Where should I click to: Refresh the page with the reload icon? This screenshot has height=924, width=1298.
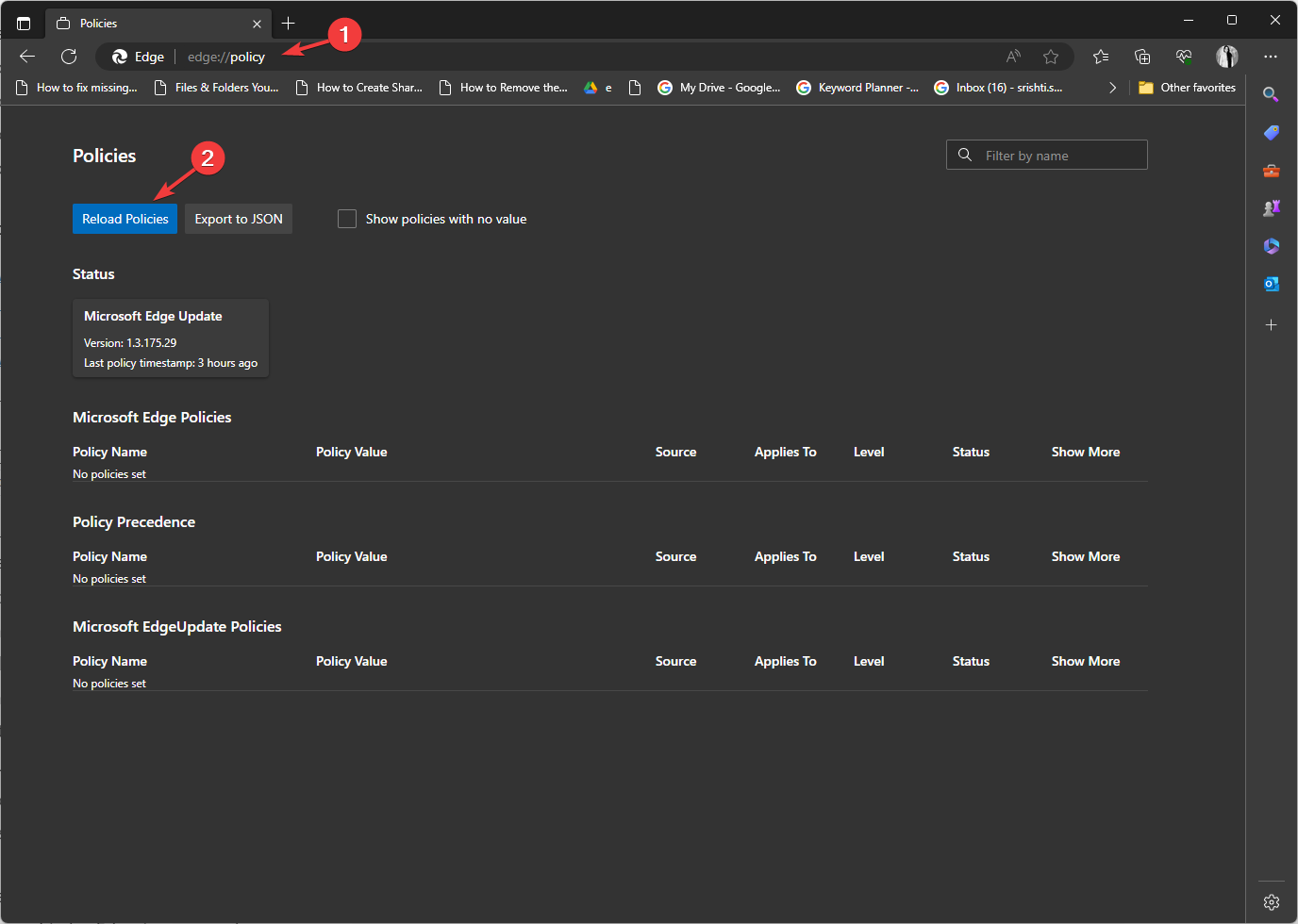pos(69,57)
